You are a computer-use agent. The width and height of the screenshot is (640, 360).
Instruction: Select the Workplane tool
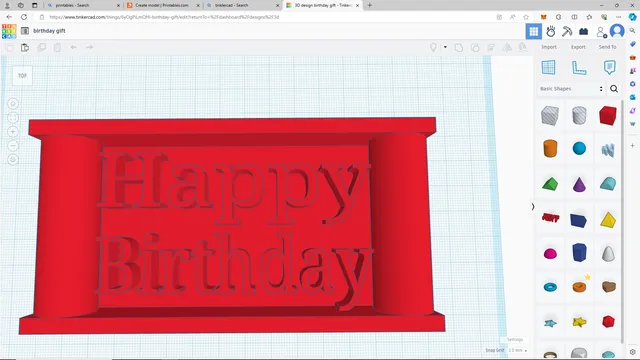tap(549, 67)
